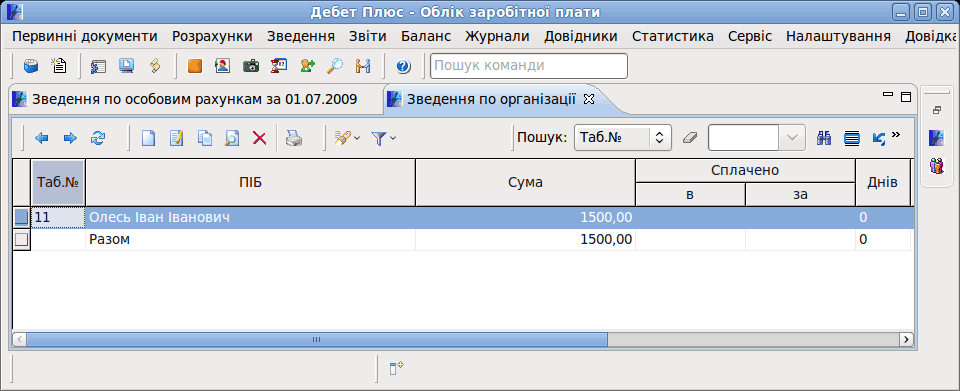Screen dimensions: 960x391
Task: Open help with the blue question mark
Action: 403,66
